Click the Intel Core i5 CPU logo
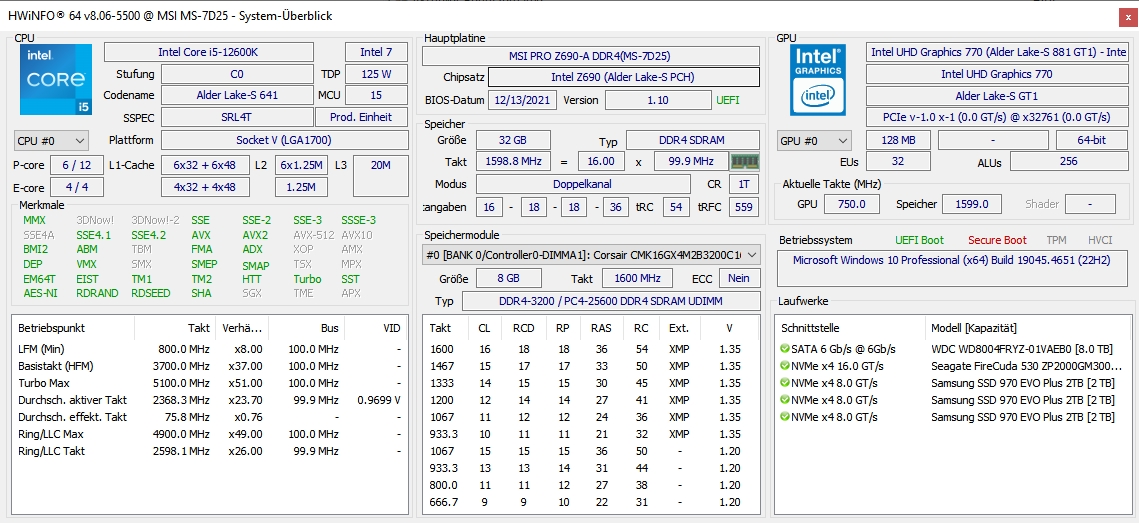This screenshot has height=523, width=1139. [x=56, y=79]
